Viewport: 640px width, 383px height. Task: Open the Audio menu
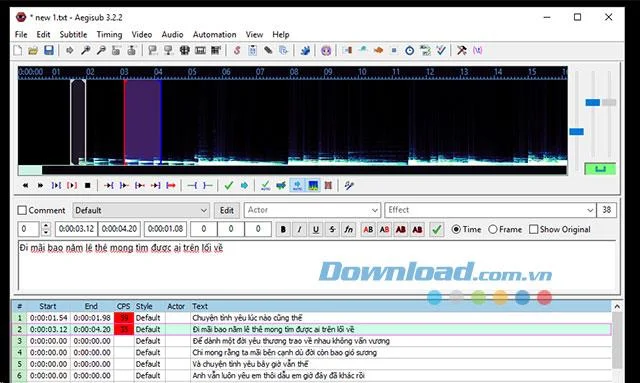click(172, 35)
